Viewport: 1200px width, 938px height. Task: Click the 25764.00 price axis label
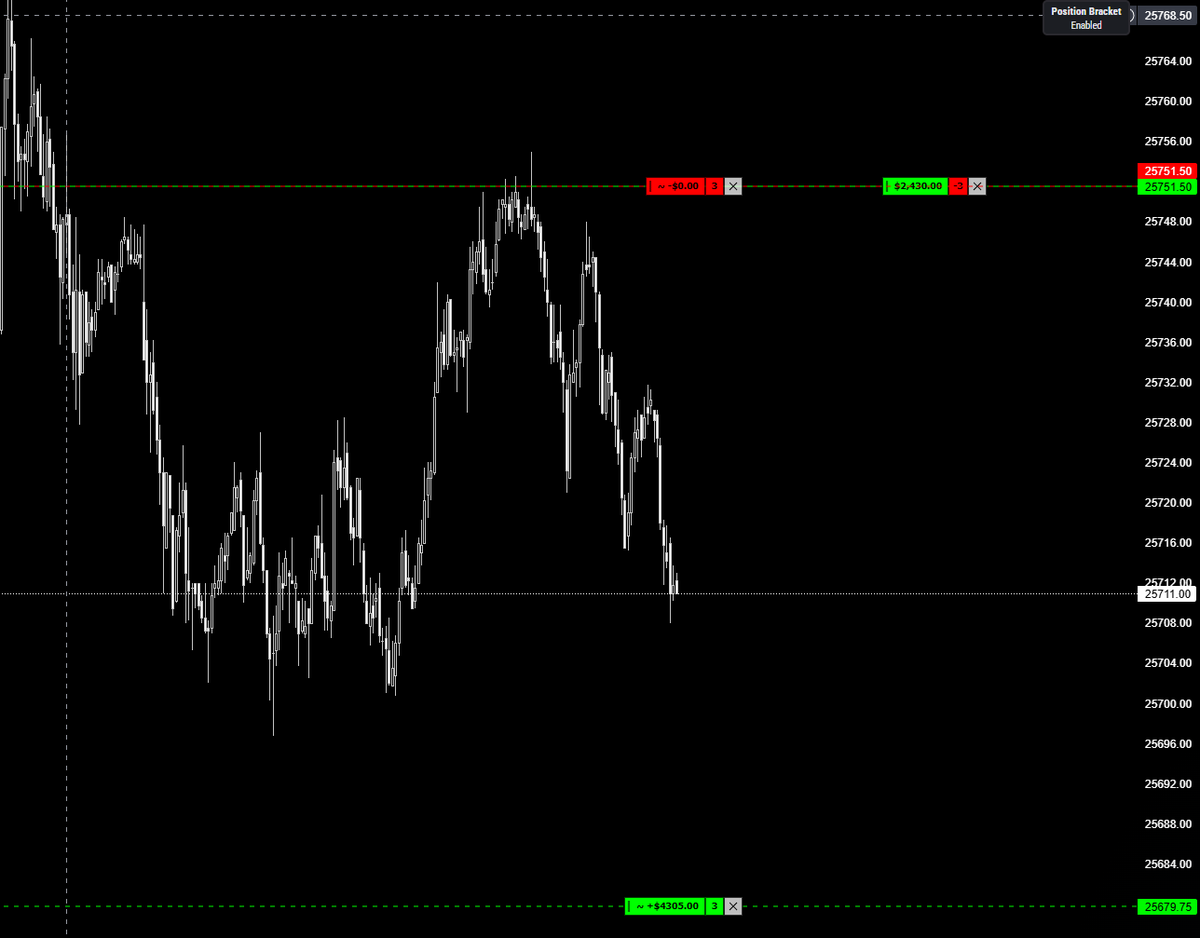[1167, 61]
